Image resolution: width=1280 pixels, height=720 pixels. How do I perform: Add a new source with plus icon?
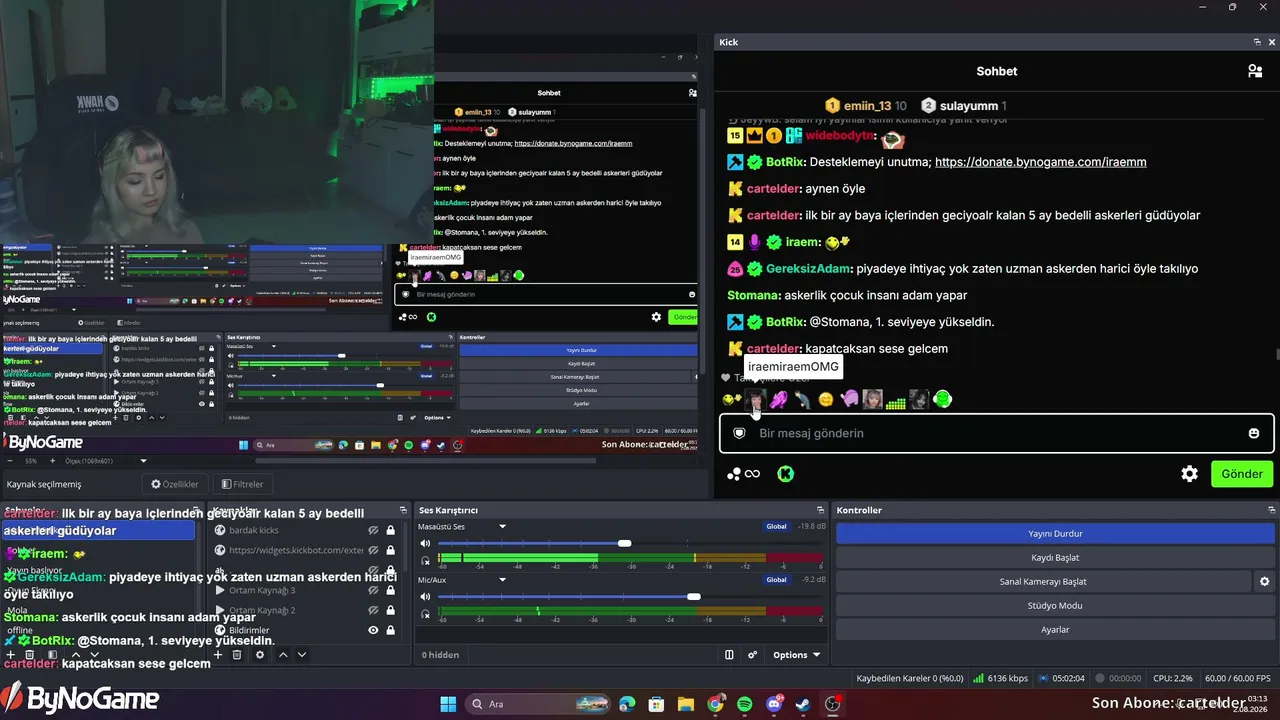[219, 654]
